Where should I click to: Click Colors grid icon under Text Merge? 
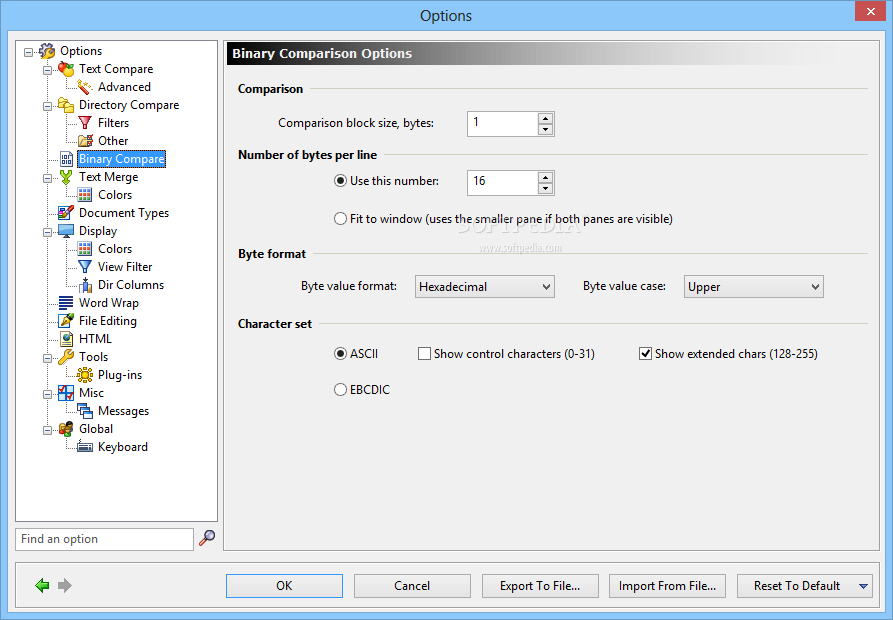tap(85, 195)
